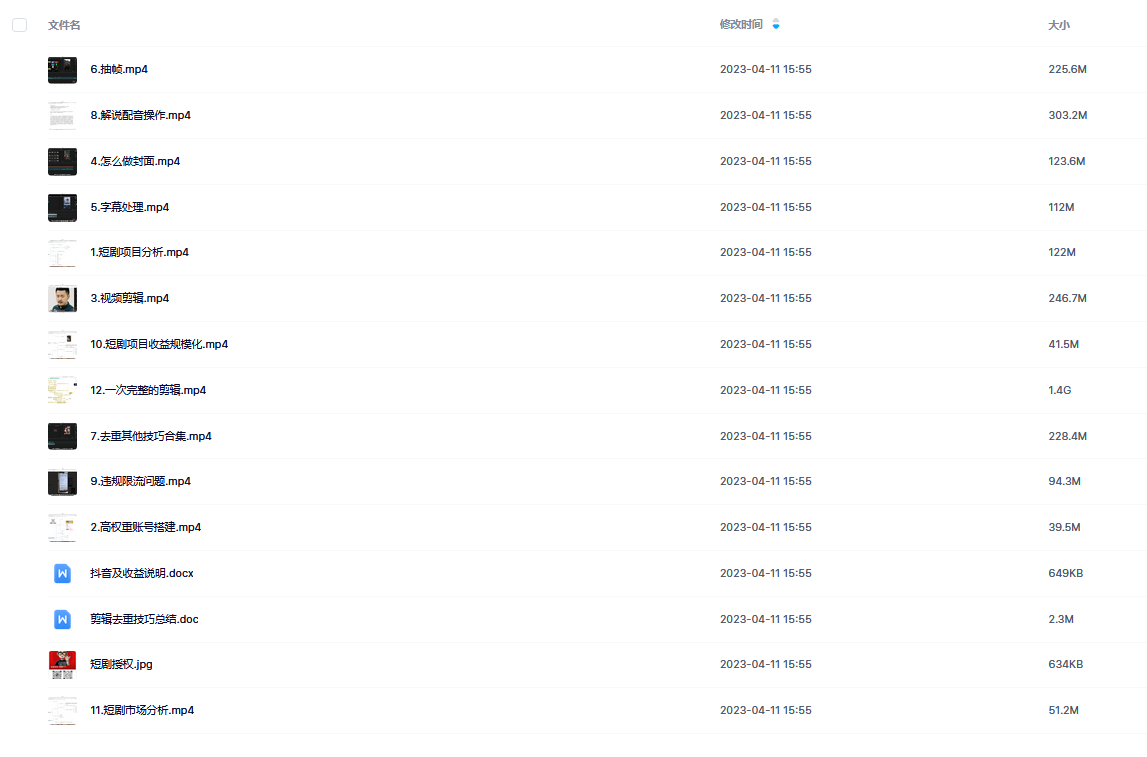The height and width of the screenshot is (757, 1147).
Task: Click the 修改时间 column header label
Action: 741,24
